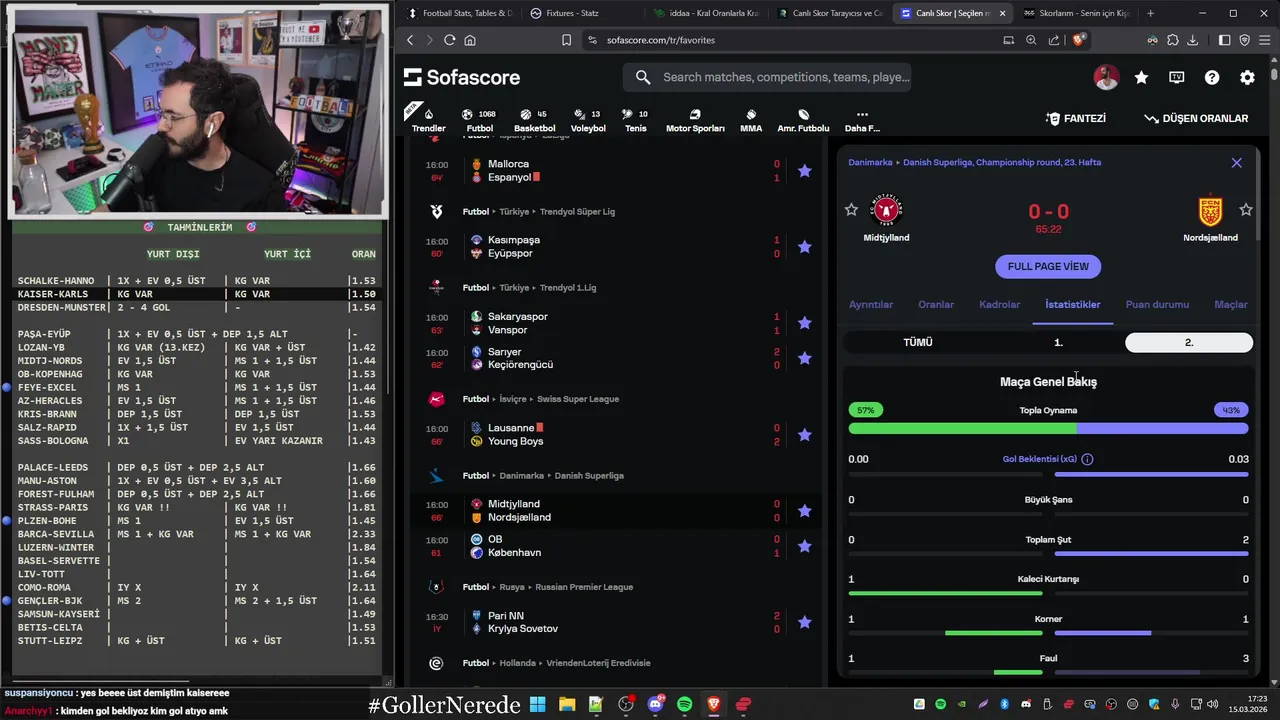Click the Brave Shields lion icon

[1078, 40]
